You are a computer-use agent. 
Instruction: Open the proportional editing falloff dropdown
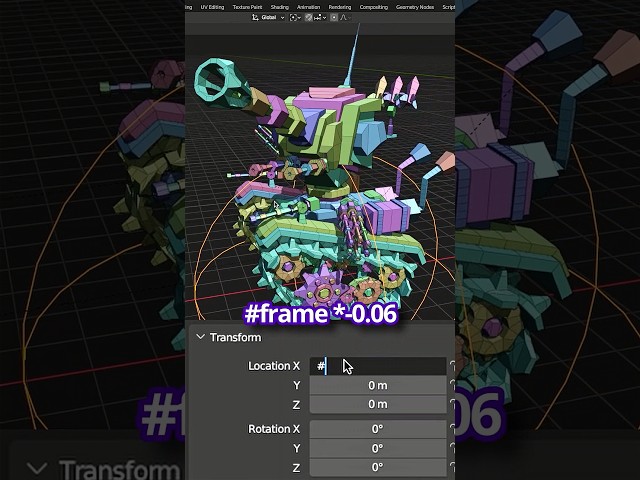coord(345,18)
